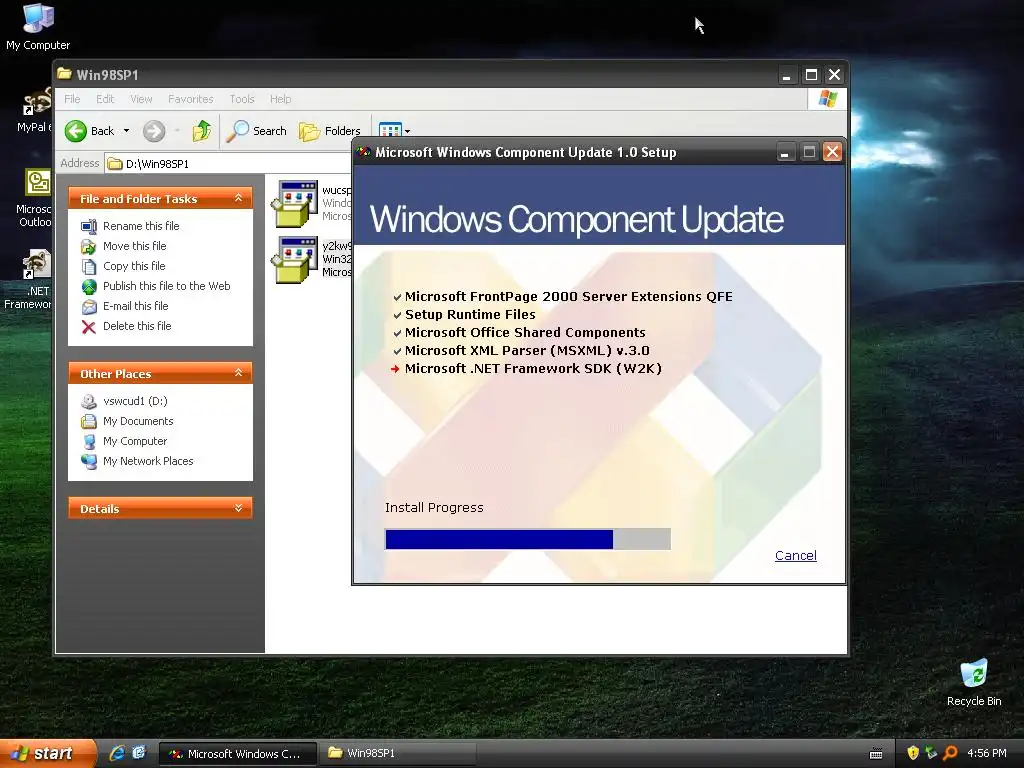Click the red X Delete icon
Image resolution: width=1024 pixels, height=768 pixels.
click(89, 327)
